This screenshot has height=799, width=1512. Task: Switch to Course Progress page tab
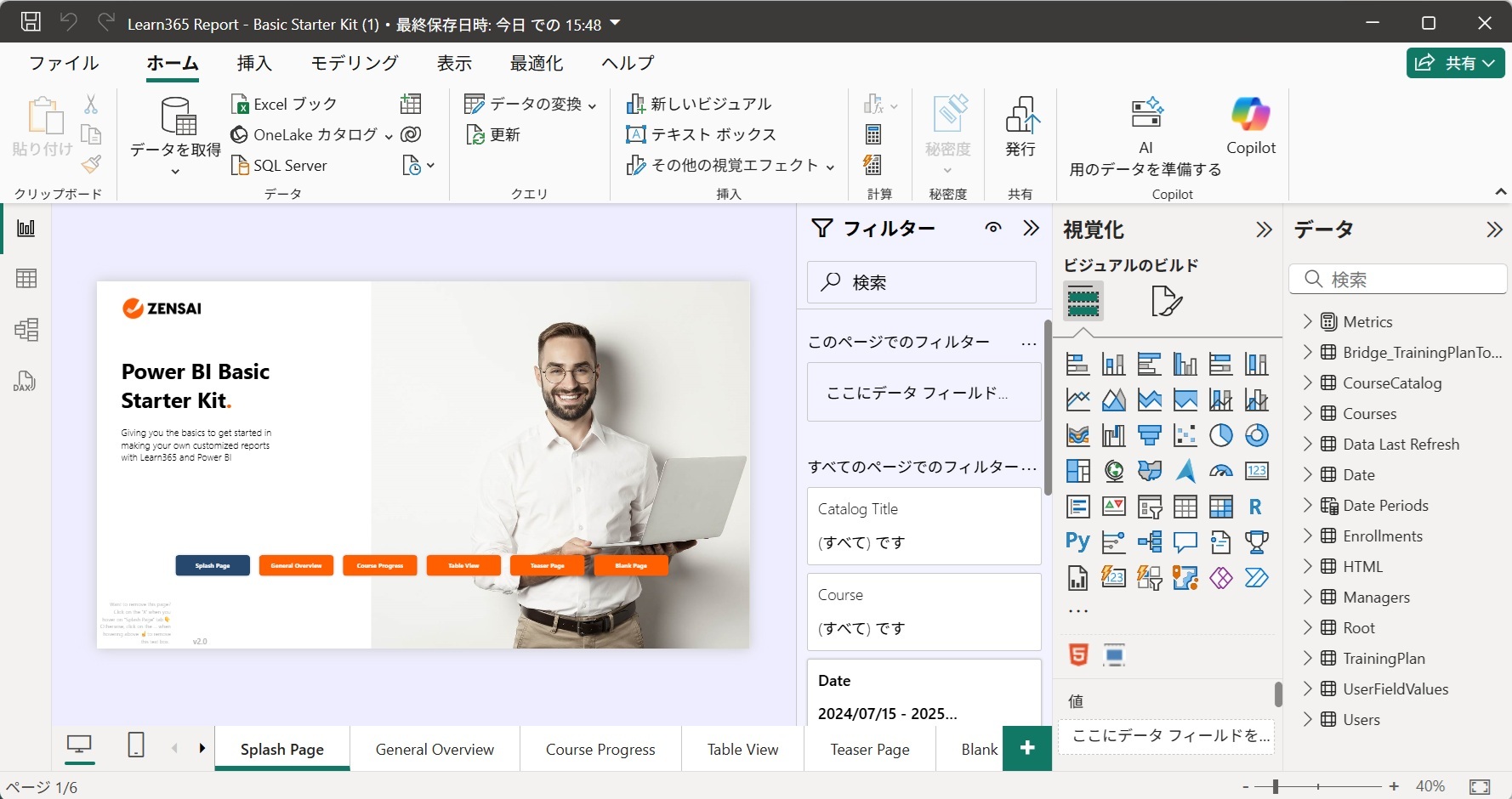tap(600, 749)
